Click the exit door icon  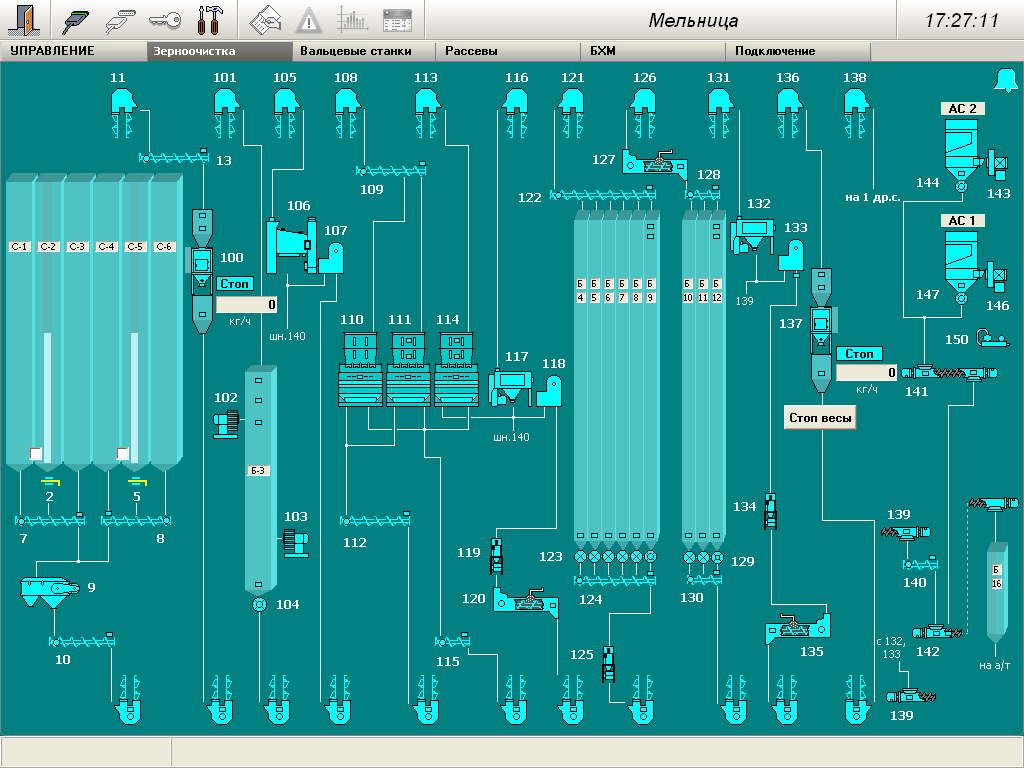pyautogui.click(x=26, y=20)
